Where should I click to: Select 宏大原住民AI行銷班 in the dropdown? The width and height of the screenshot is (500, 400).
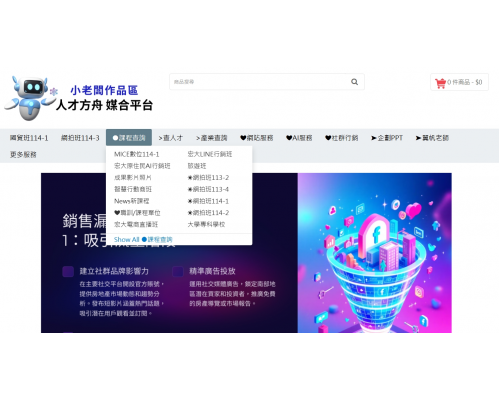[142, 166]
